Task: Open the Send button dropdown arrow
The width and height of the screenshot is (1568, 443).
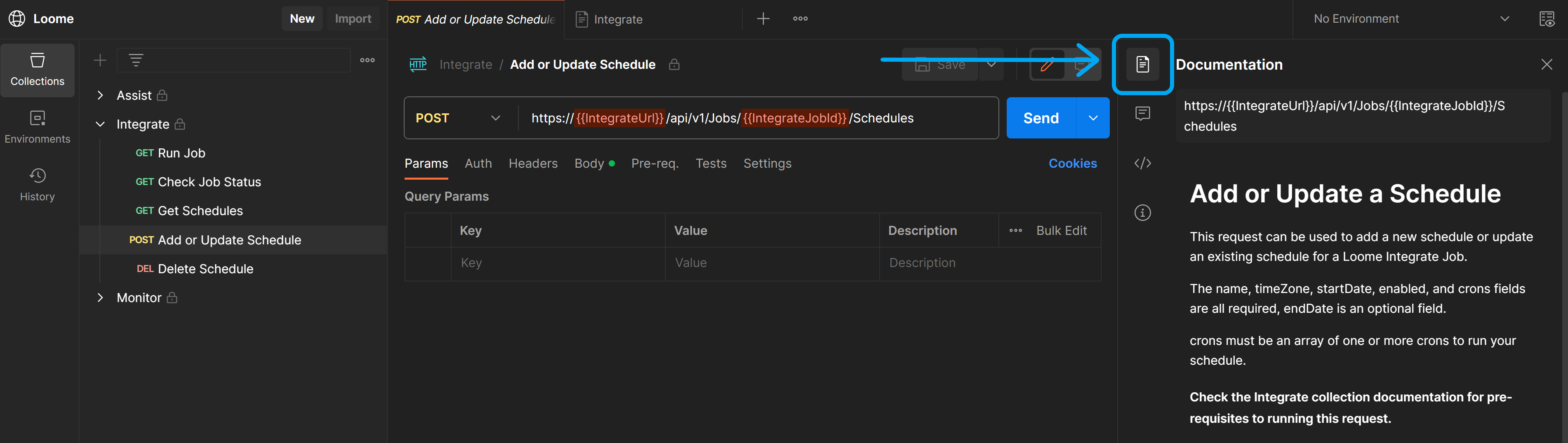Action: tap(1093, 118)
